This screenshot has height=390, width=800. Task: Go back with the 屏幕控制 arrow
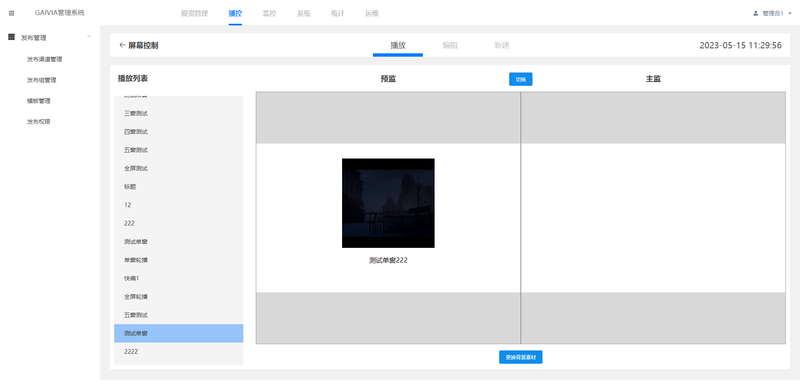click(122, 45)
